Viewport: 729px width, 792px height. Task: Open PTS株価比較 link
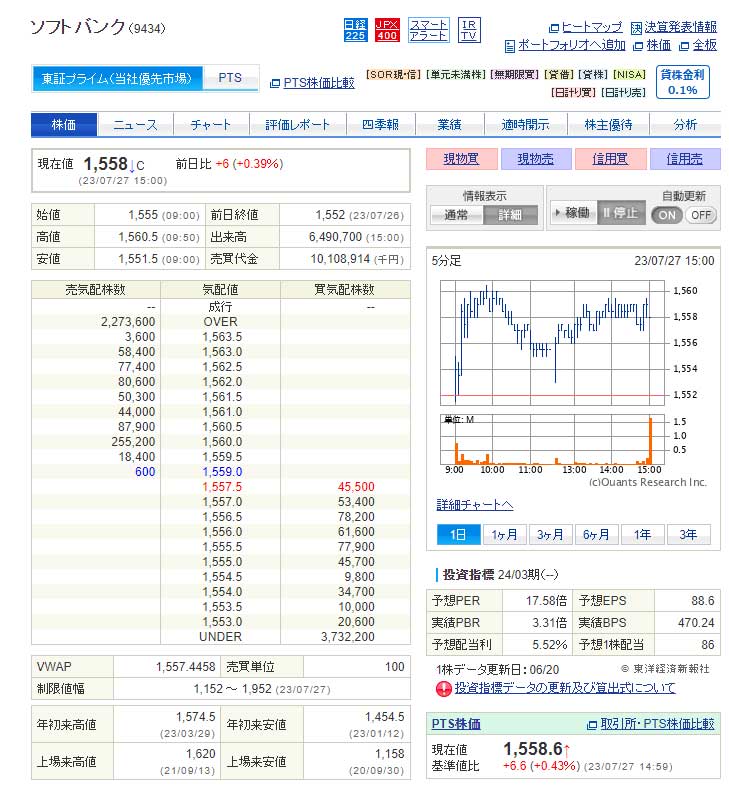[x=319, y=83]
